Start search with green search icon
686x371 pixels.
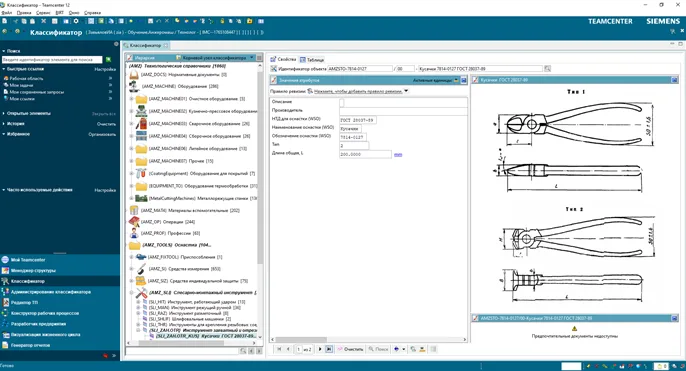108,60
